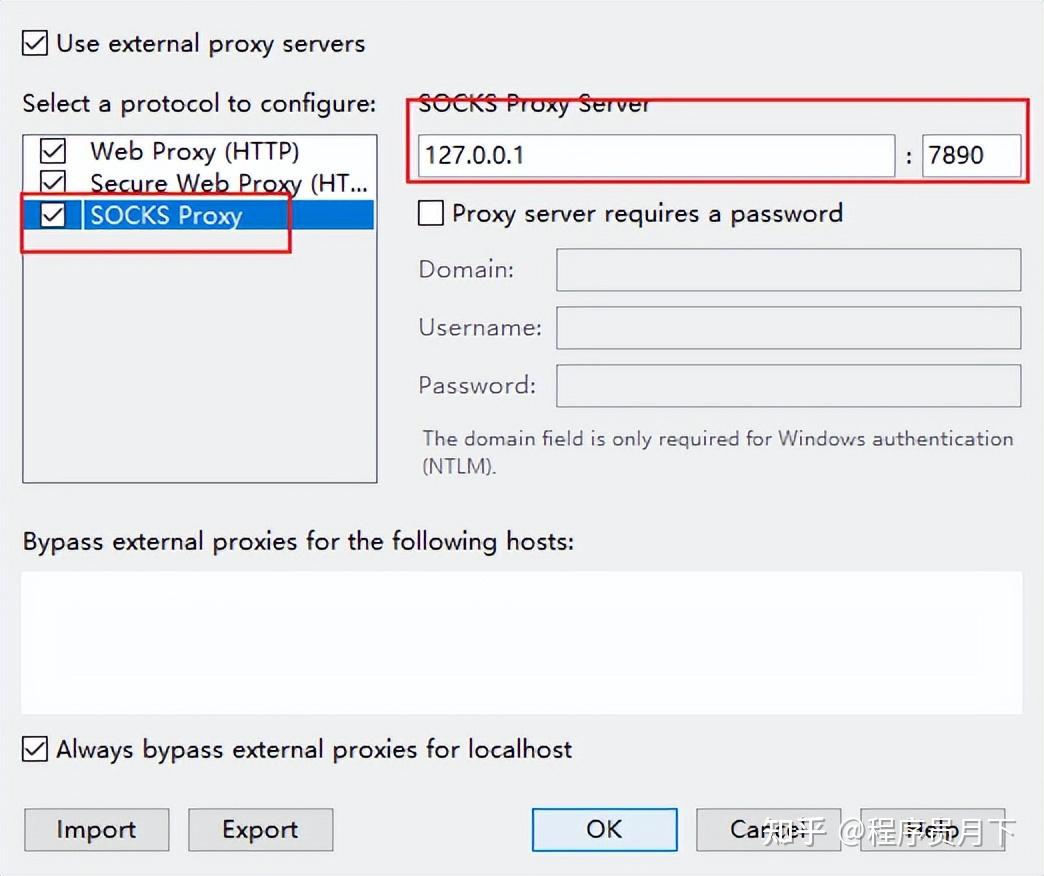This screenshot has height=876, width=1044.
Task: Select Secure Web Proxy list entry
Action: (x=229, y=183)
